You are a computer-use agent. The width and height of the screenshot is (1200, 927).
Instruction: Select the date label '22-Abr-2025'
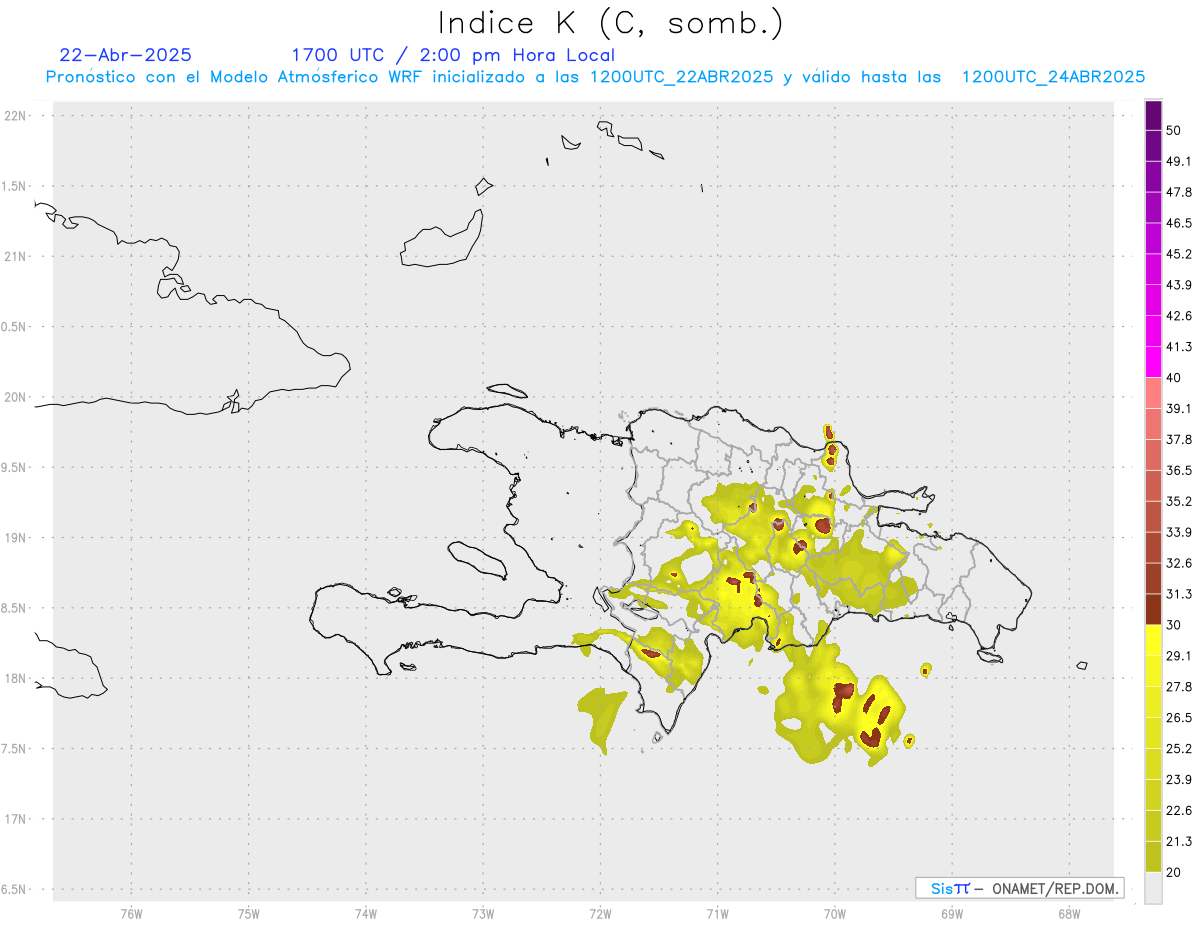click(126, 55)
